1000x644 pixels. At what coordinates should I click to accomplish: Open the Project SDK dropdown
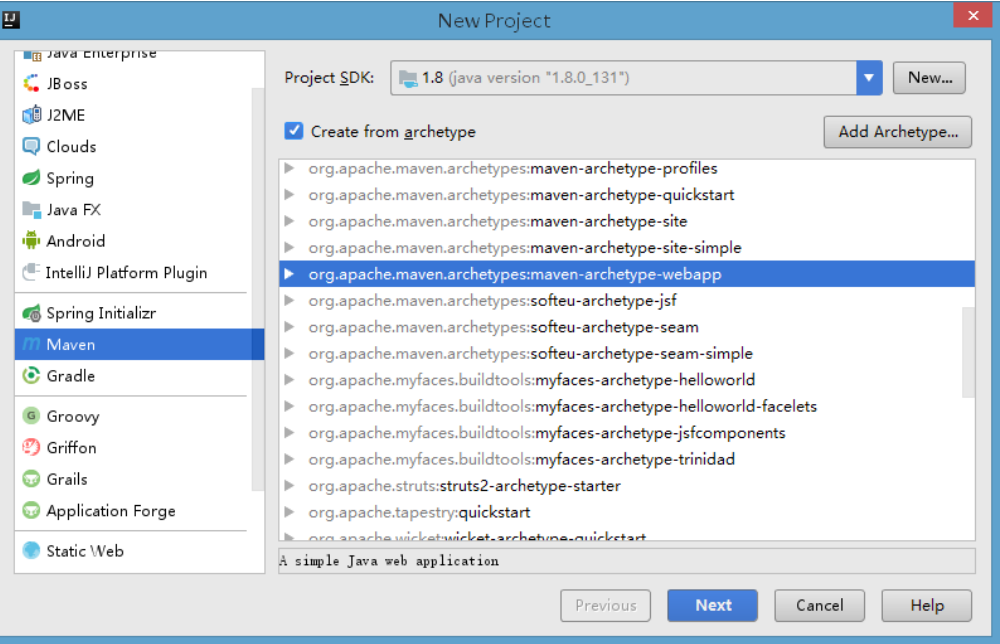[x=869, y=77]
